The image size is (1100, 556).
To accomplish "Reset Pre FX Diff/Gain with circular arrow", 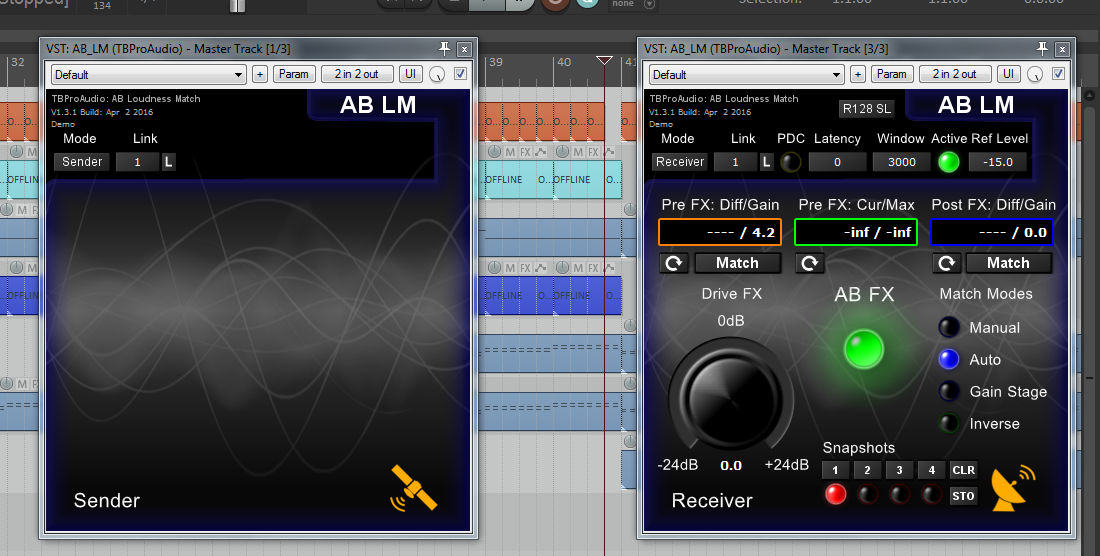I will tap(673, 263).
